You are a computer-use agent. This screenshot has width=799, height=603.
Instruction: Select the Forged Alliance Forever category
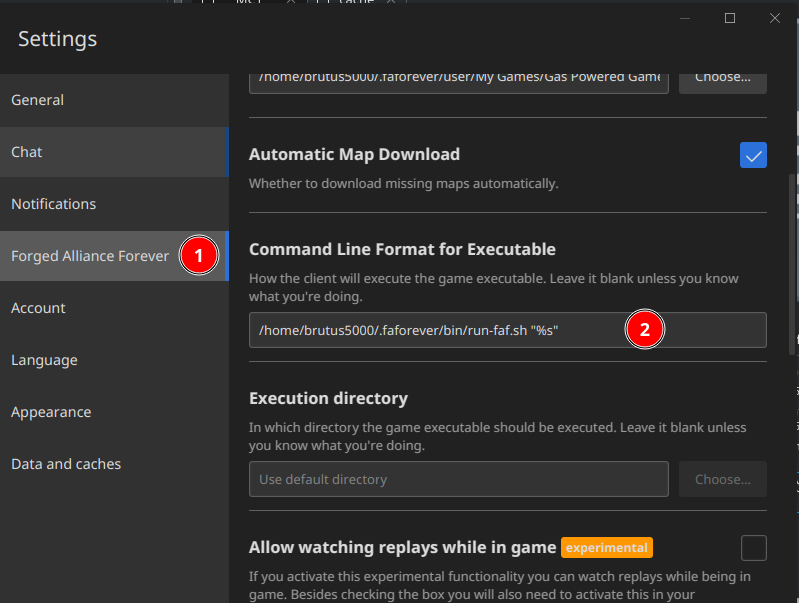tap(114, 256)
